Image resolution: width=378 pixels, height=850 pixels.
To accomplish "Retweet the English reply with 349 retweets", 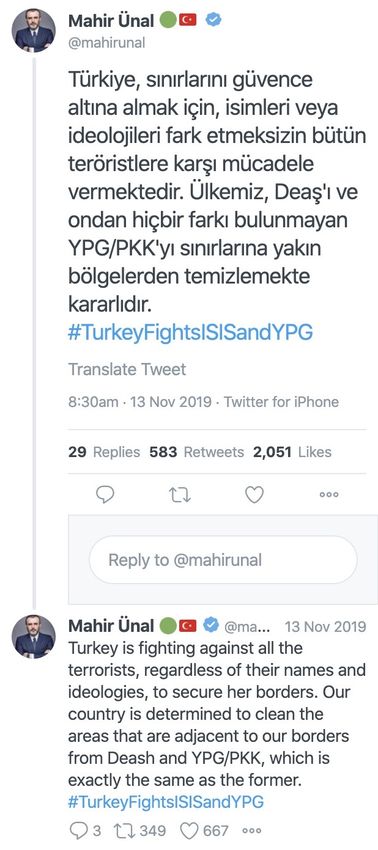I will 139,830.
